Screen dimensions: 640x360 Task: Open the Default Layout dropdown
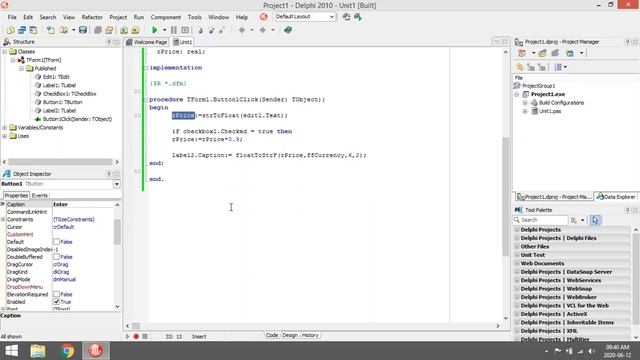click(x=331, y=17)
